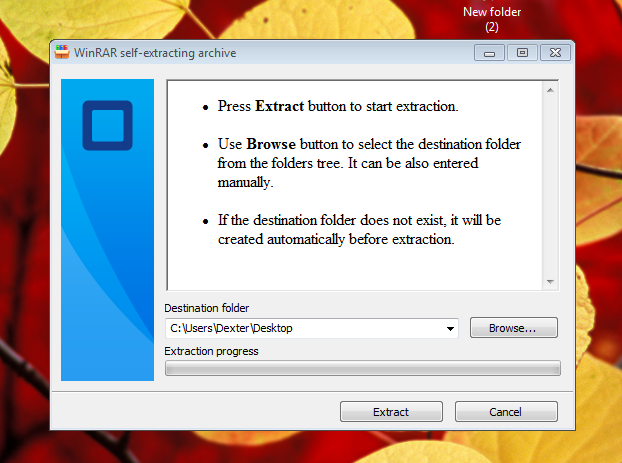The image size is (622, 463).
Task: Minimize the WinRAR self-extracting archive window
Action: coord(489,53)
